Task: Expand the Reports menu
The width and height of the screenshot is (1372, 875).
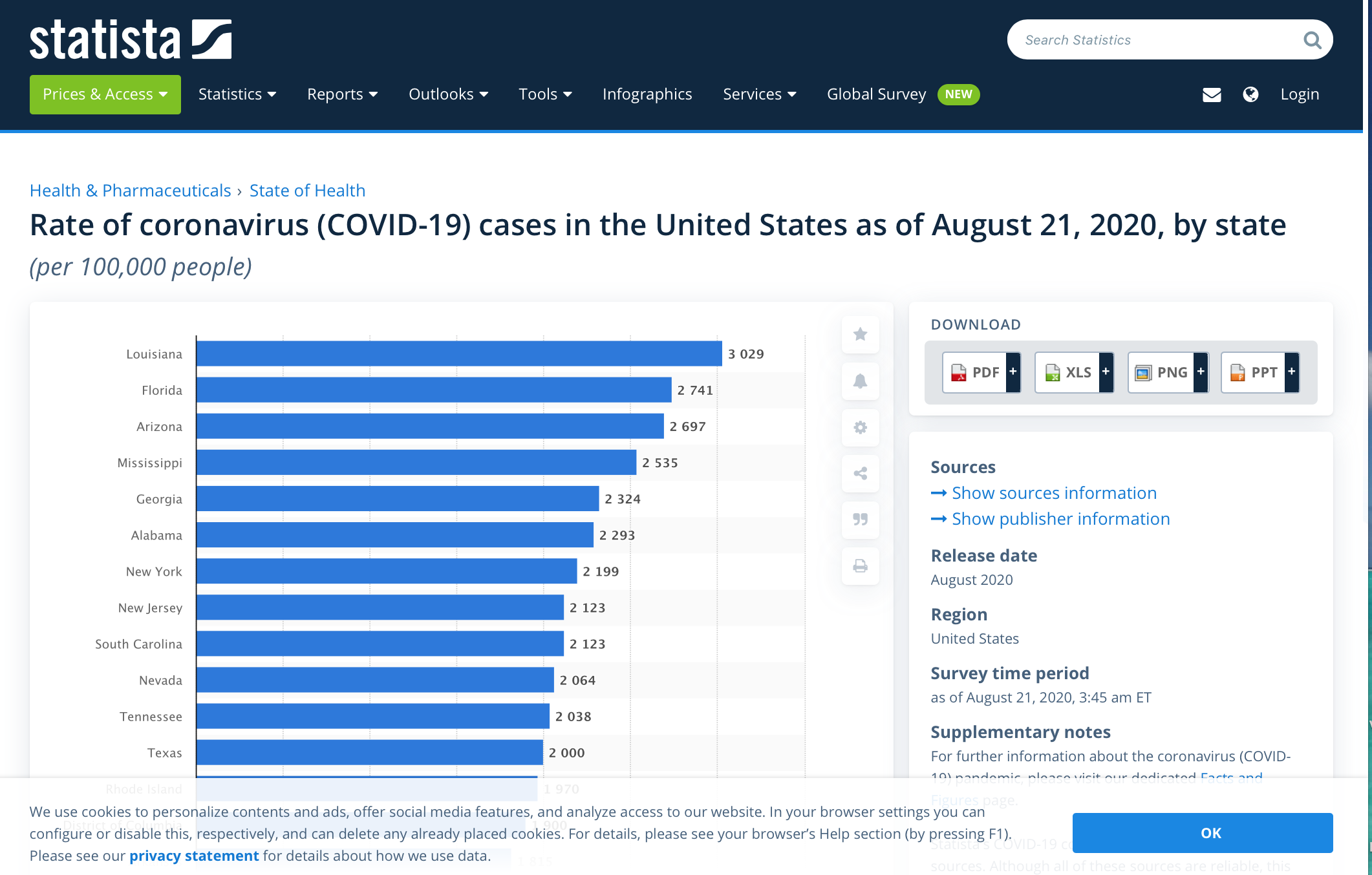Action: [342, 94]
